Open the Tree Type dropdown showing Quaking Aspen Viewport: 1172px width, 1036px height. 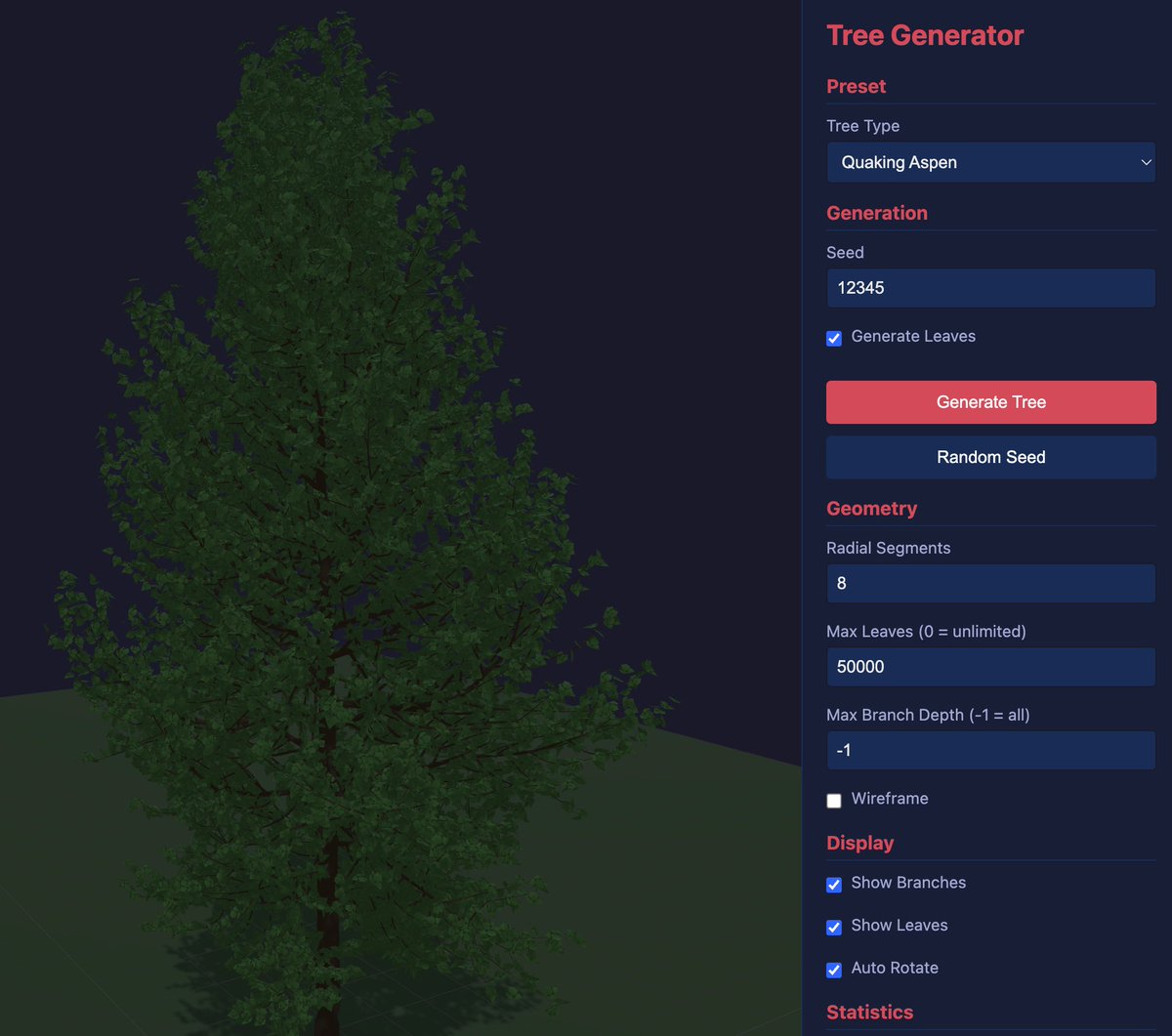click(x=991, y=162)
